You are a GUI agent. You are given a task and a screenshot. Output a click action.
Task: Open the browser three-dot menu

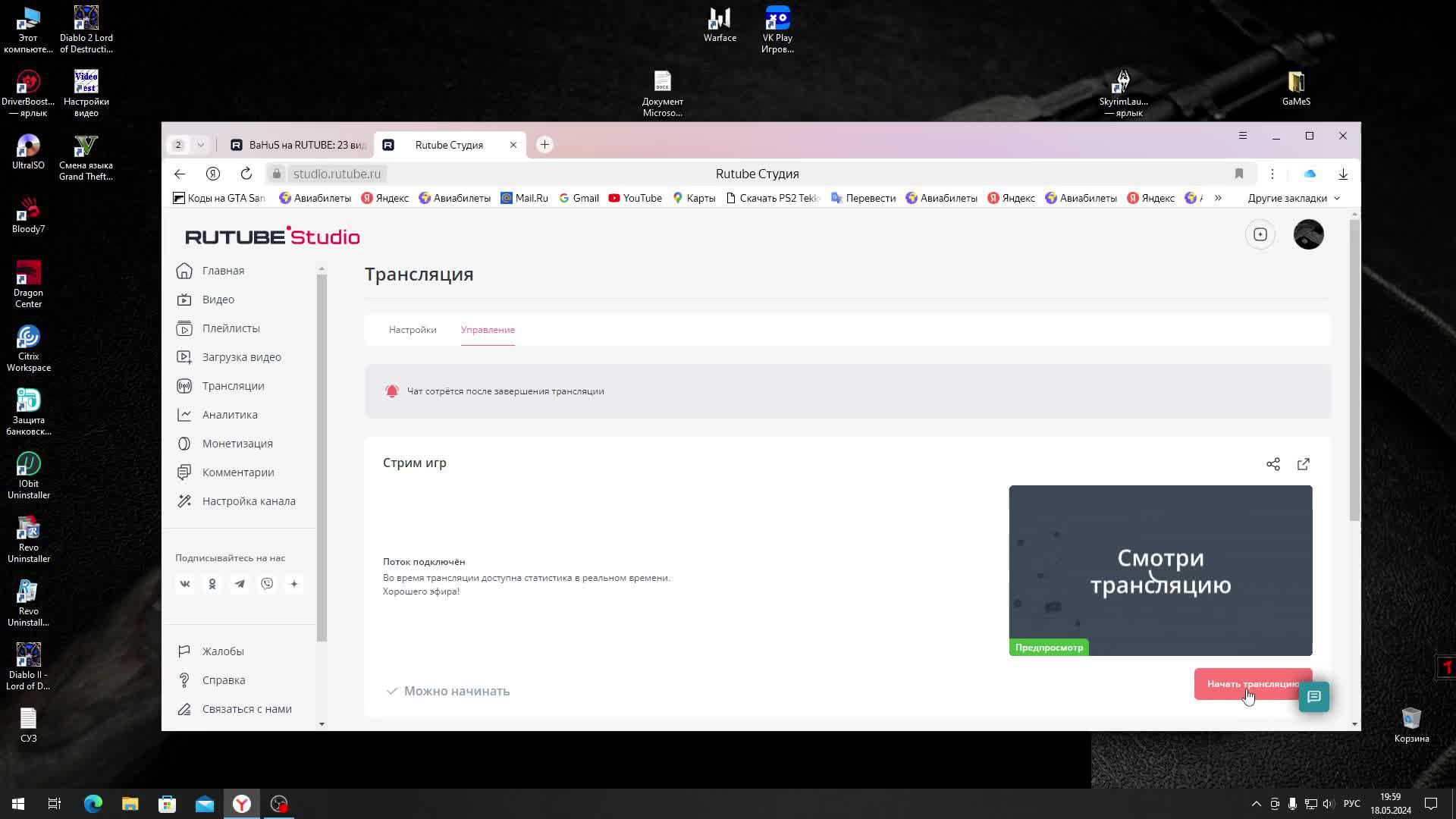1272,174
